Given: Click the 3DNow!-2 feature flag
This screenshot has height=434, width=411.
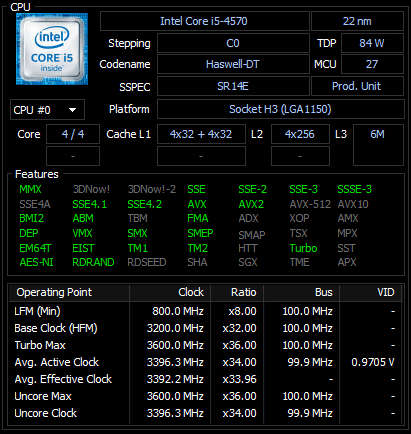Looking at the screenshot, I should click(152, 189).
